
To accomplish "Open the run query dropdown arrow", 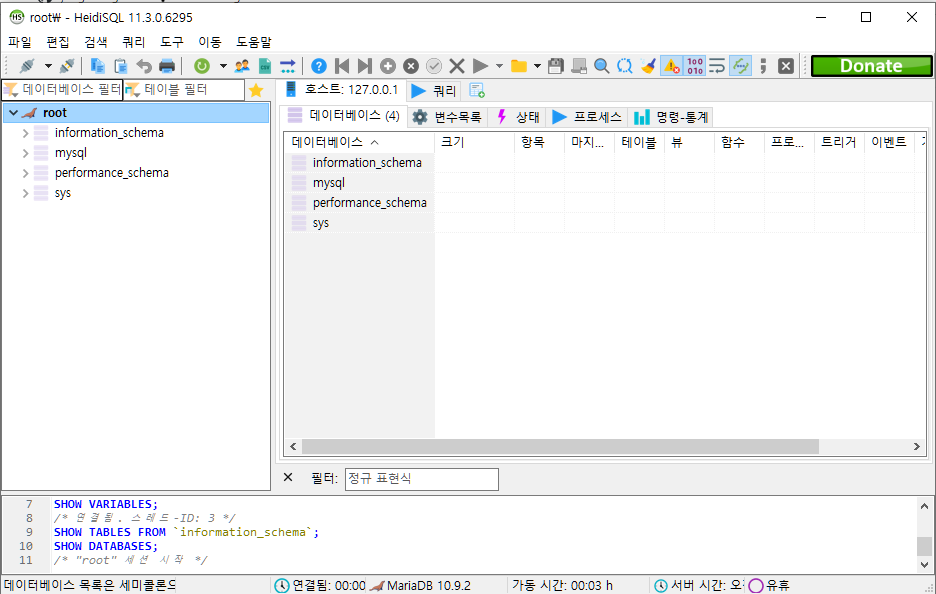I will 499,66.
